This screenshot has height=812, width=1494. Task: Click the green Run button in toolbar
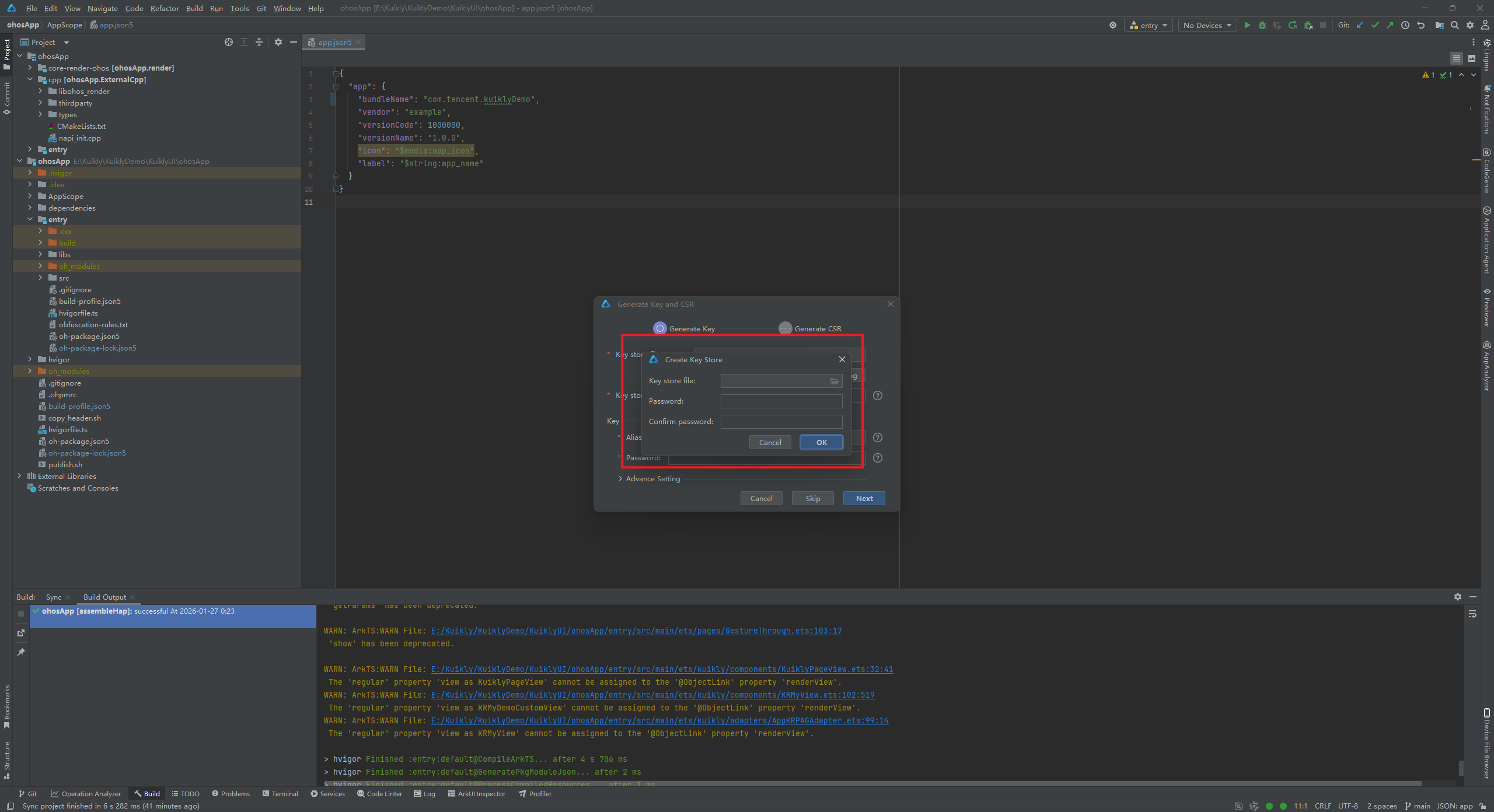click(1247, 25)
